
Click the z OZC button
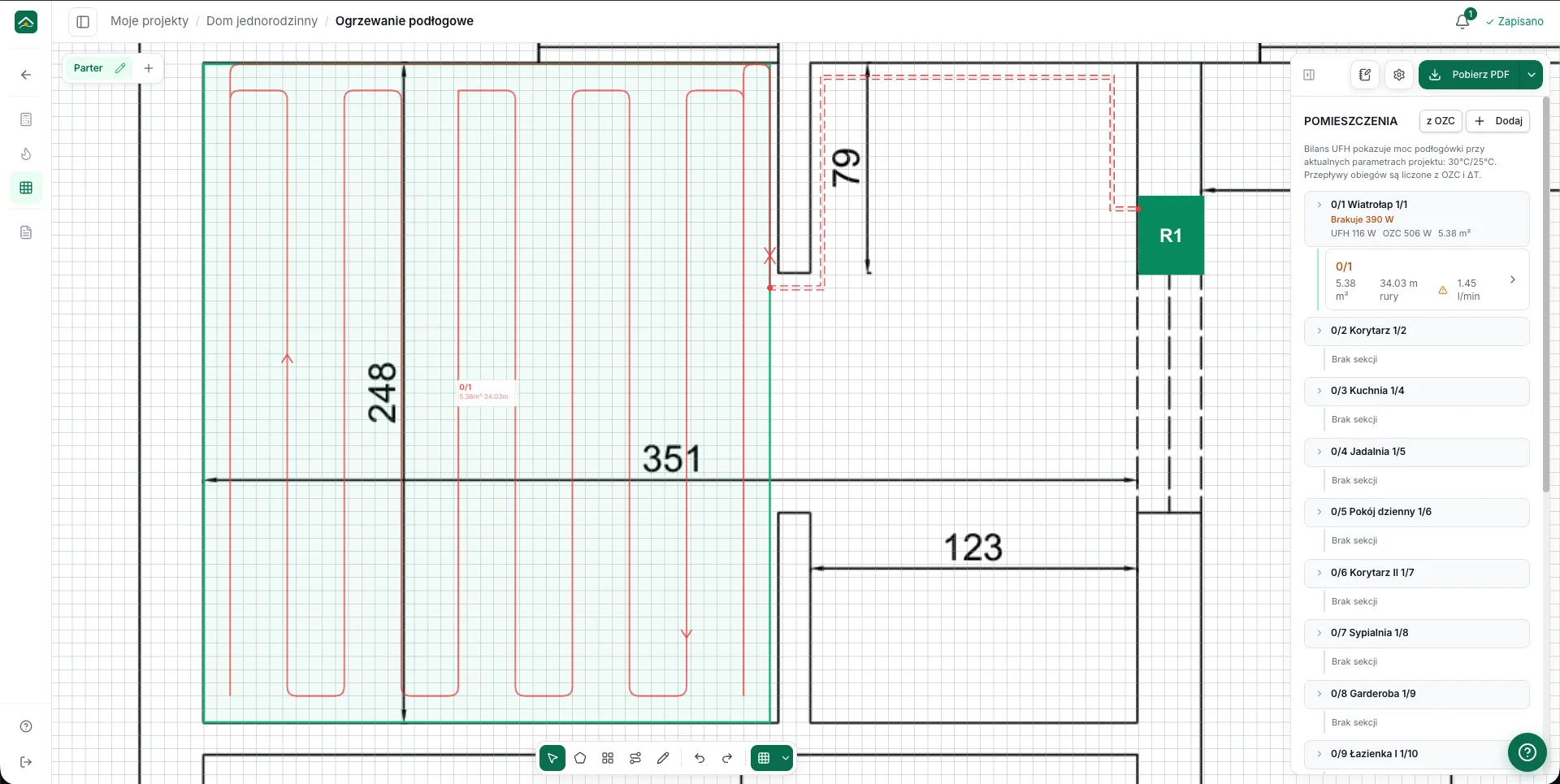(1441, 121)
